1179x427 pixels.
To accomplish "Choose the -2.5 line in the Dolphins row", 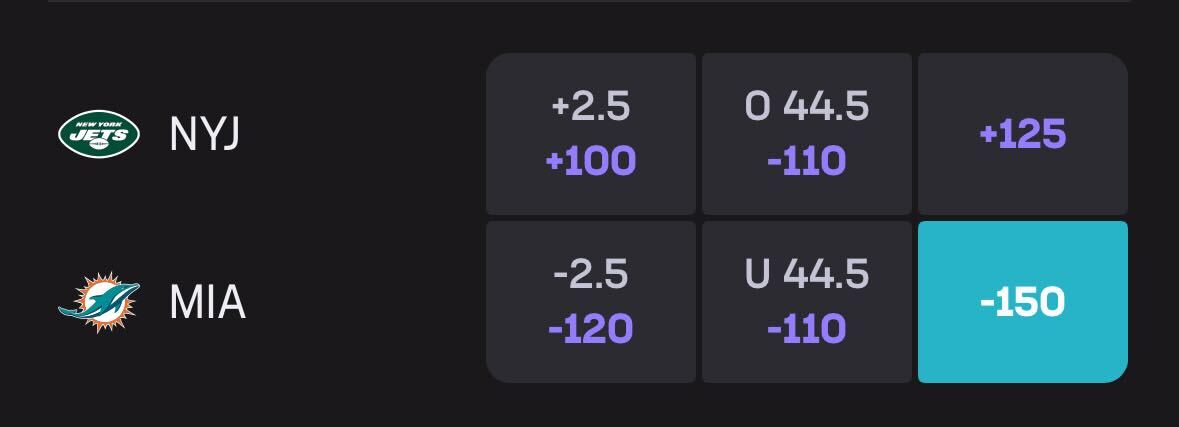I will click(590, 274).
